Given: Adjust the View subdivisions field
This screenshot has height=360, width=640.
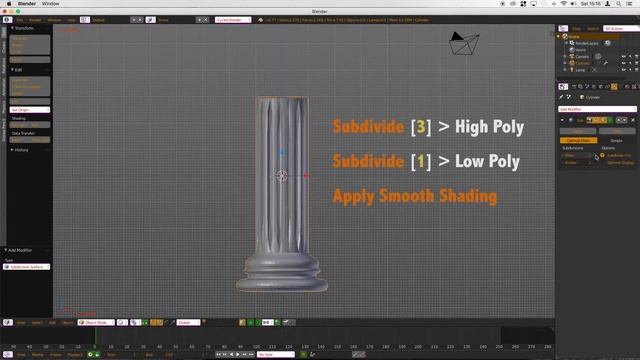Looking at the screenshot, I should click(577, 156).
